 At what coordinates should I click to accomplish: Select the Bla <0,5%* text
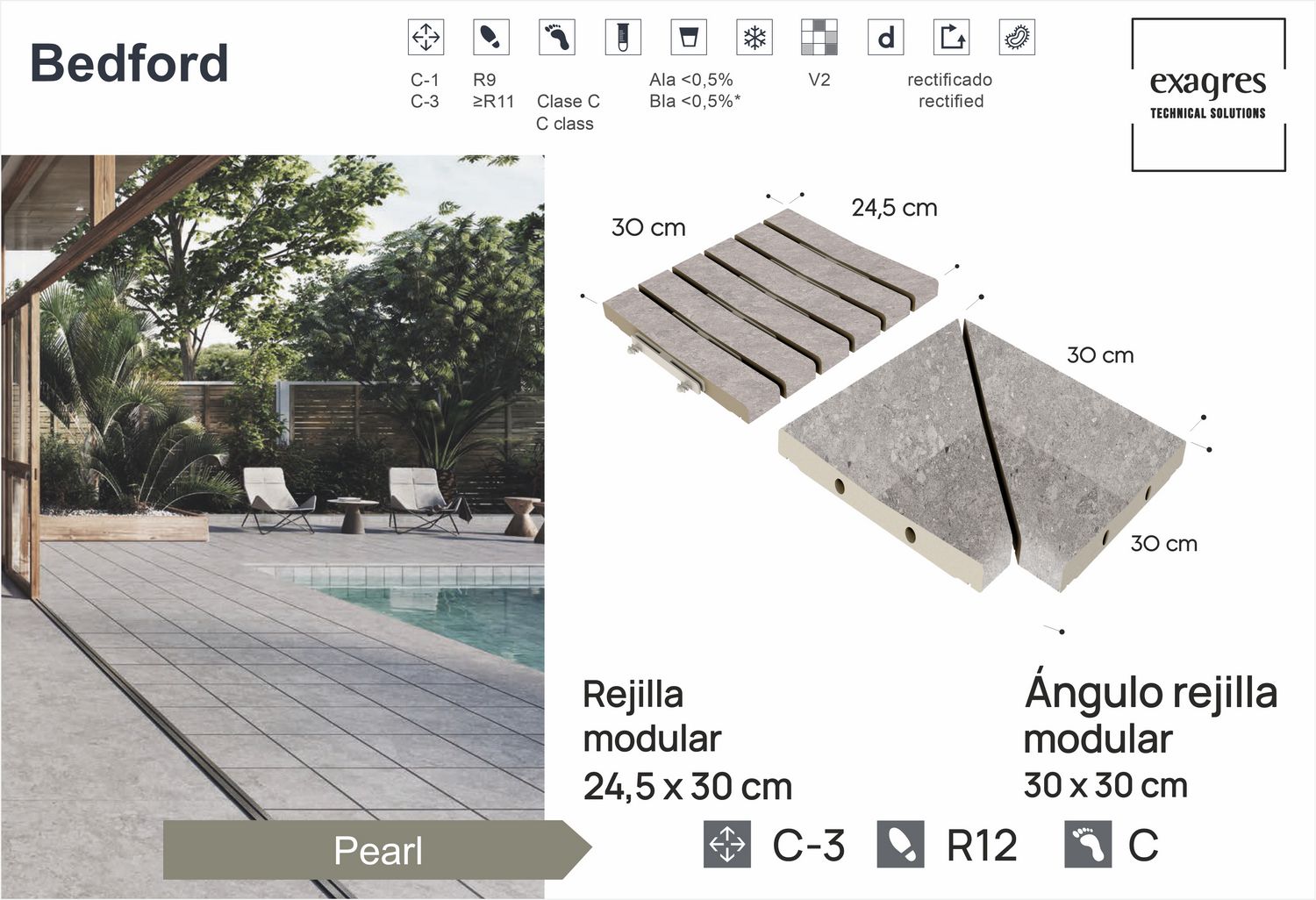point(695,102)
